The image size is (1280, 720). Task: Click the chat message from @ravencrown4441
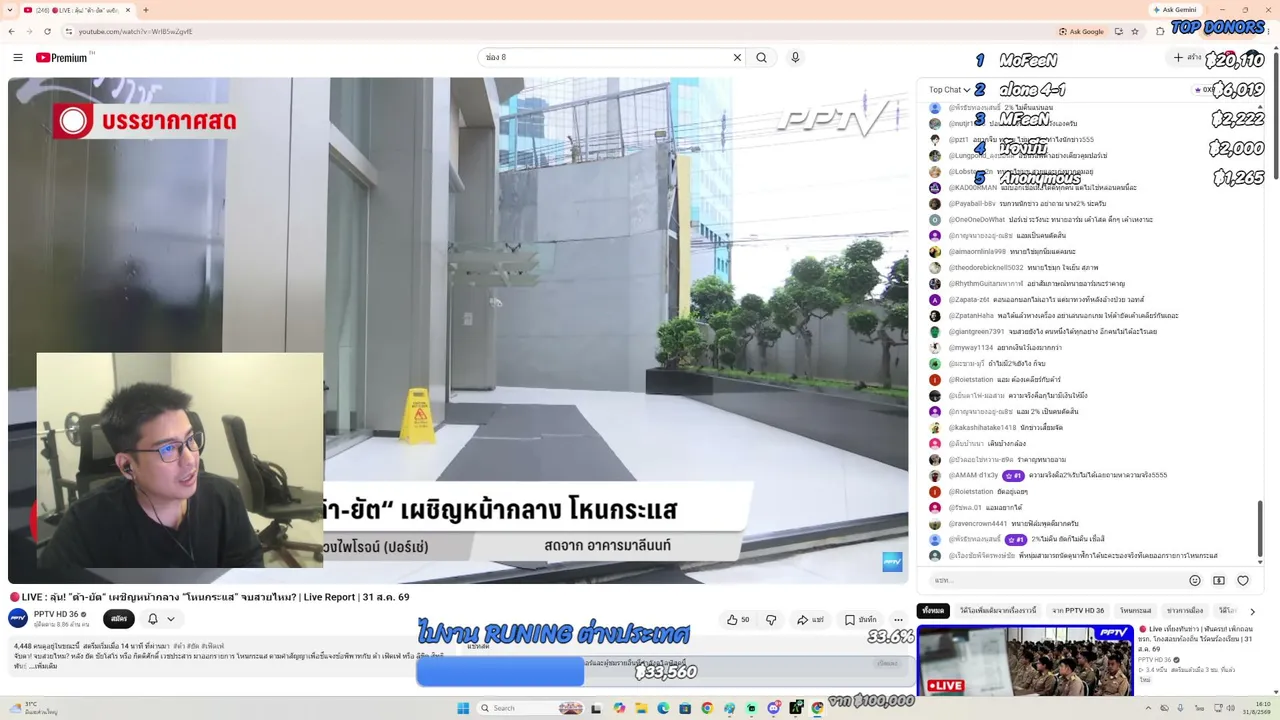(x=1003, y=524)
